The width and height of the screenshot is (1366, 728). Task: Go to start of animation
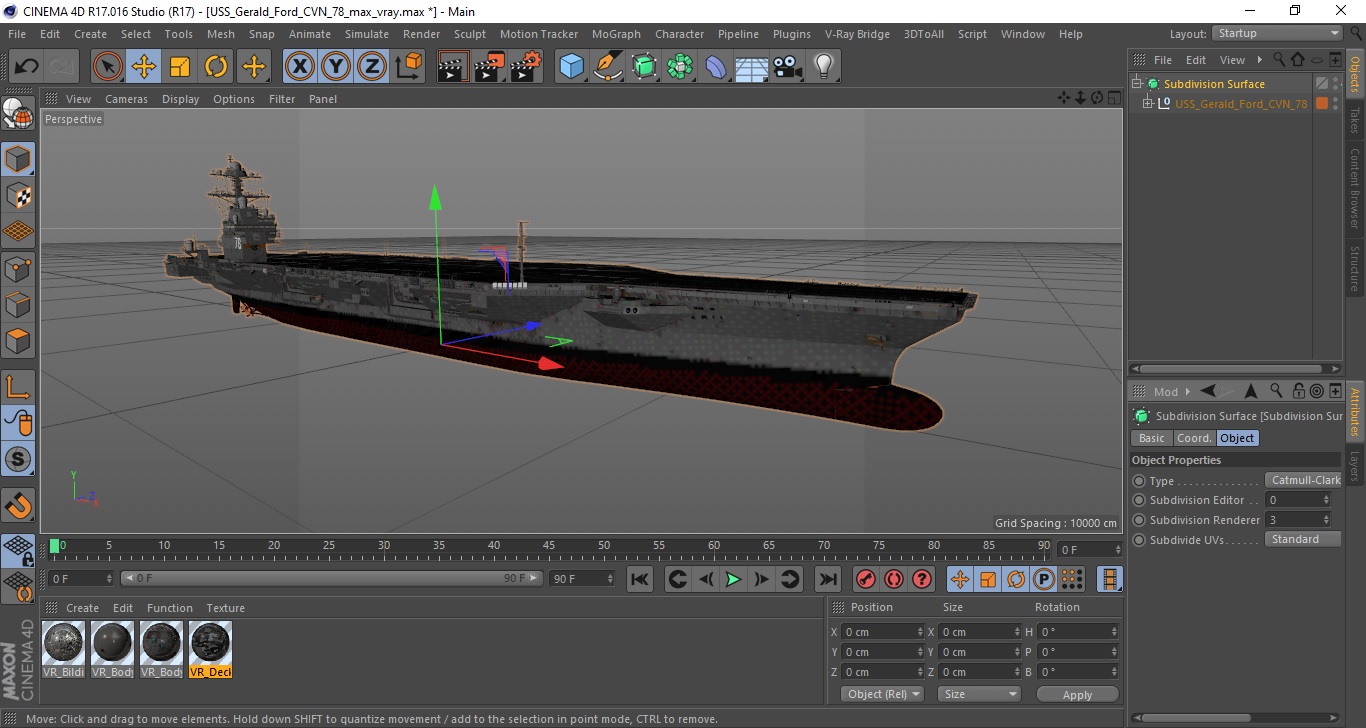(x=640, y=579)
